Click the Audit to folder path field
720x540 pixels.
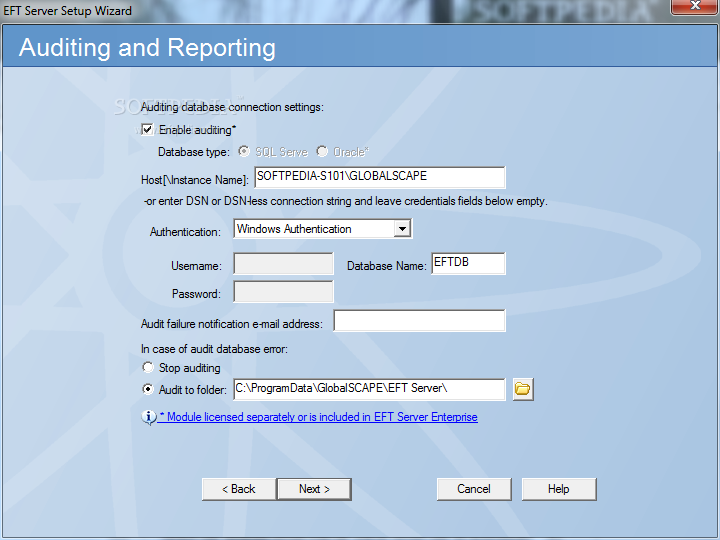coord(369,389)
